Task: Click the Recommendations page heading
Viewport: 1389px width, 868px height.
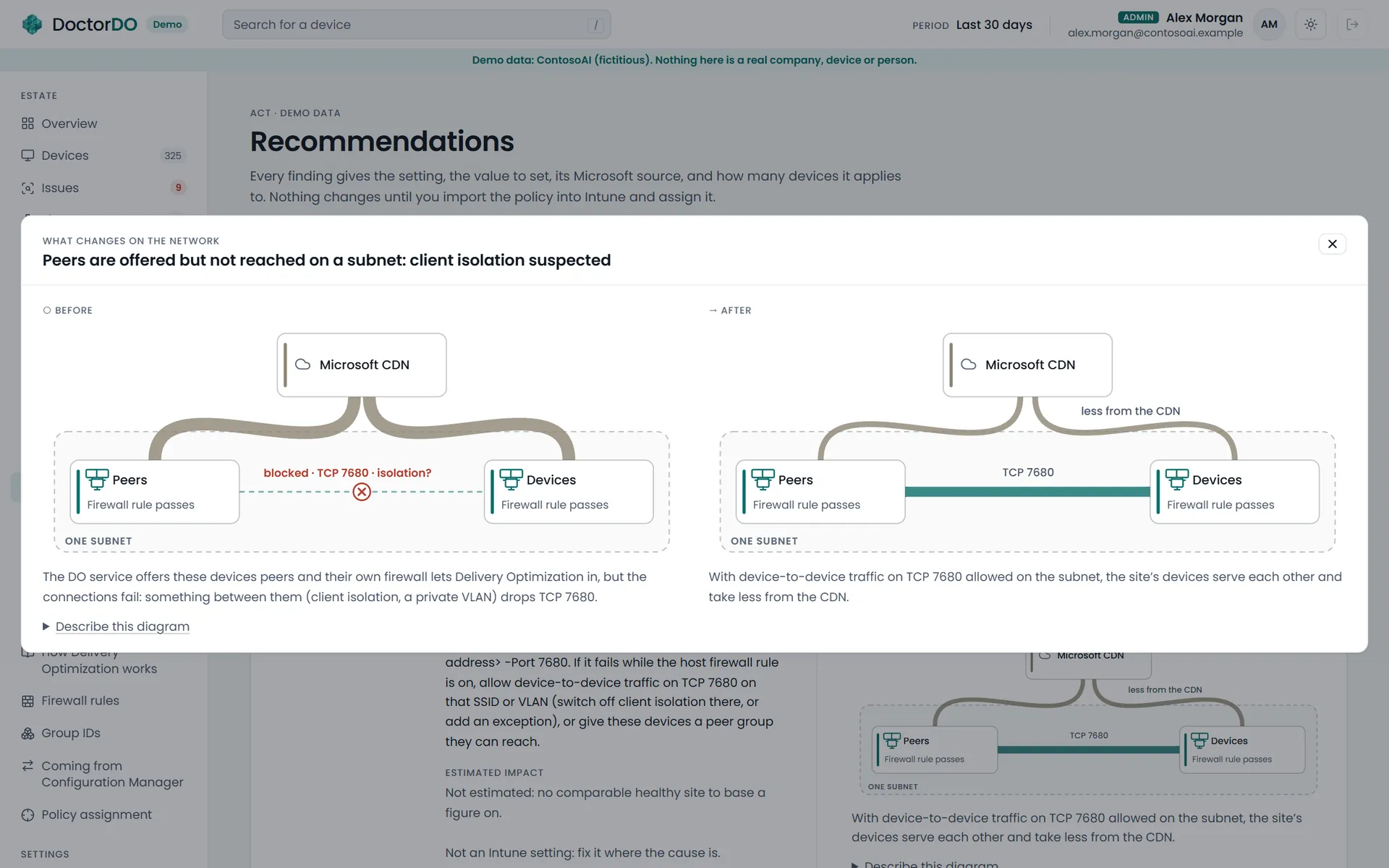Action: point(382,142)
